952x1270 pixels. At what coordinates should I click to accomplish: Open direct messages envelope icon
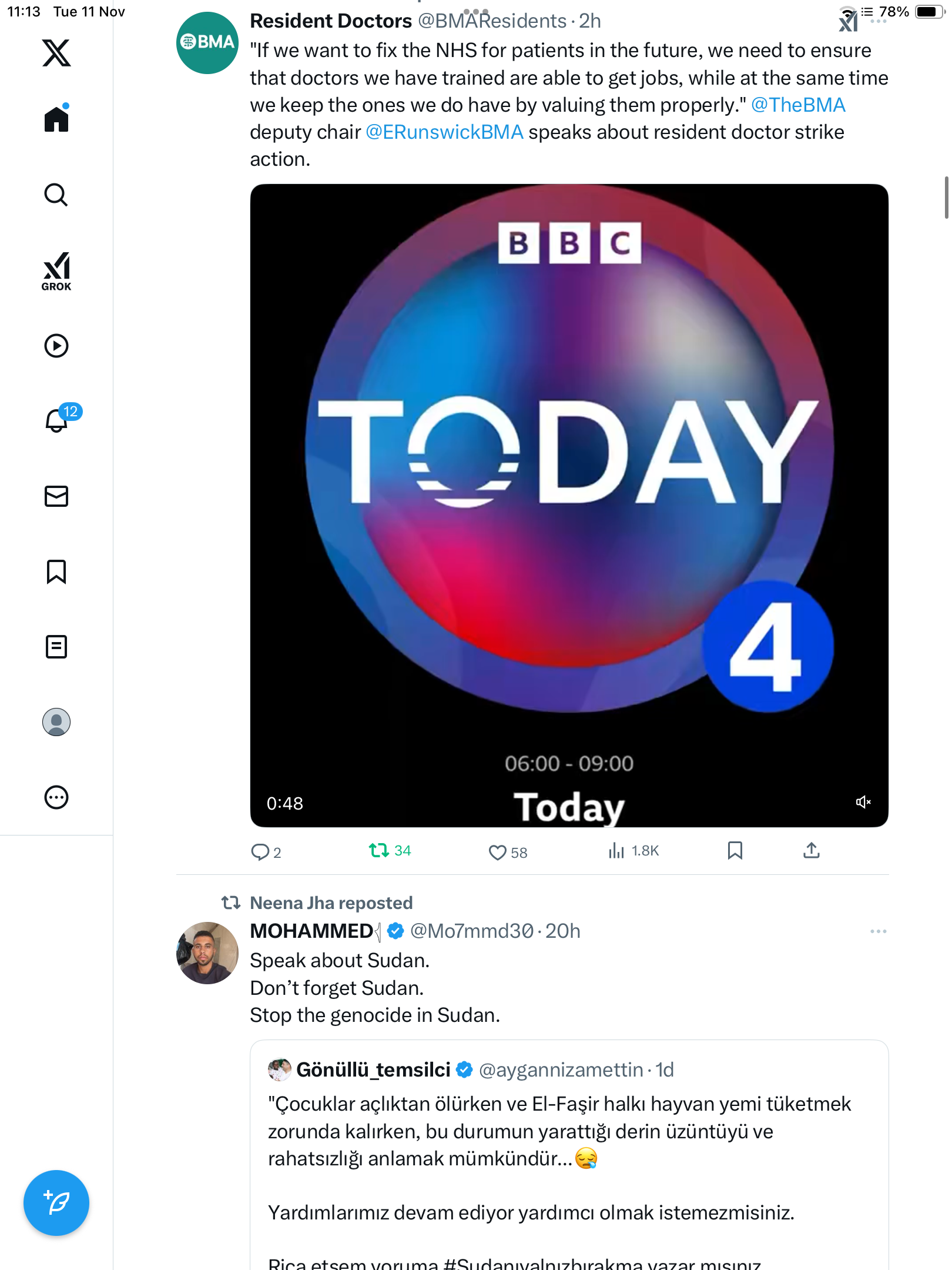(56, 496)
